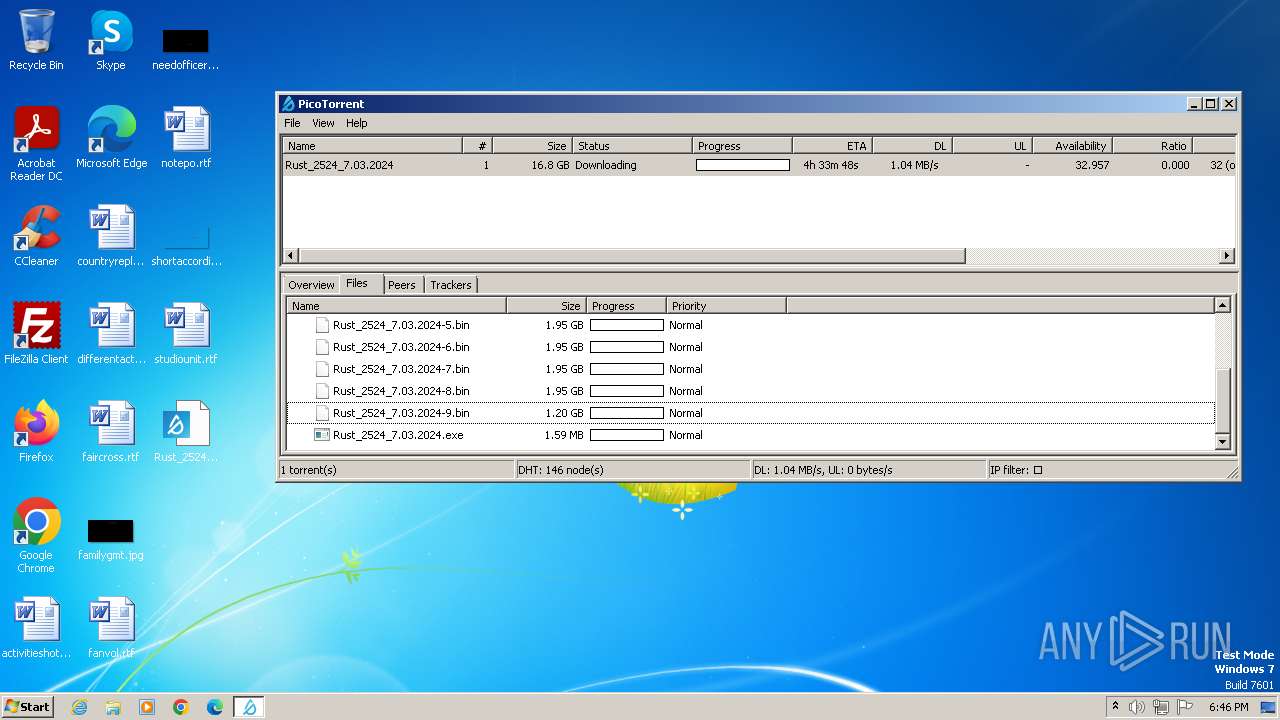Click the CCleaner desktop shortcut
This screenshot has height=720, width=1280.
point(36,236)
